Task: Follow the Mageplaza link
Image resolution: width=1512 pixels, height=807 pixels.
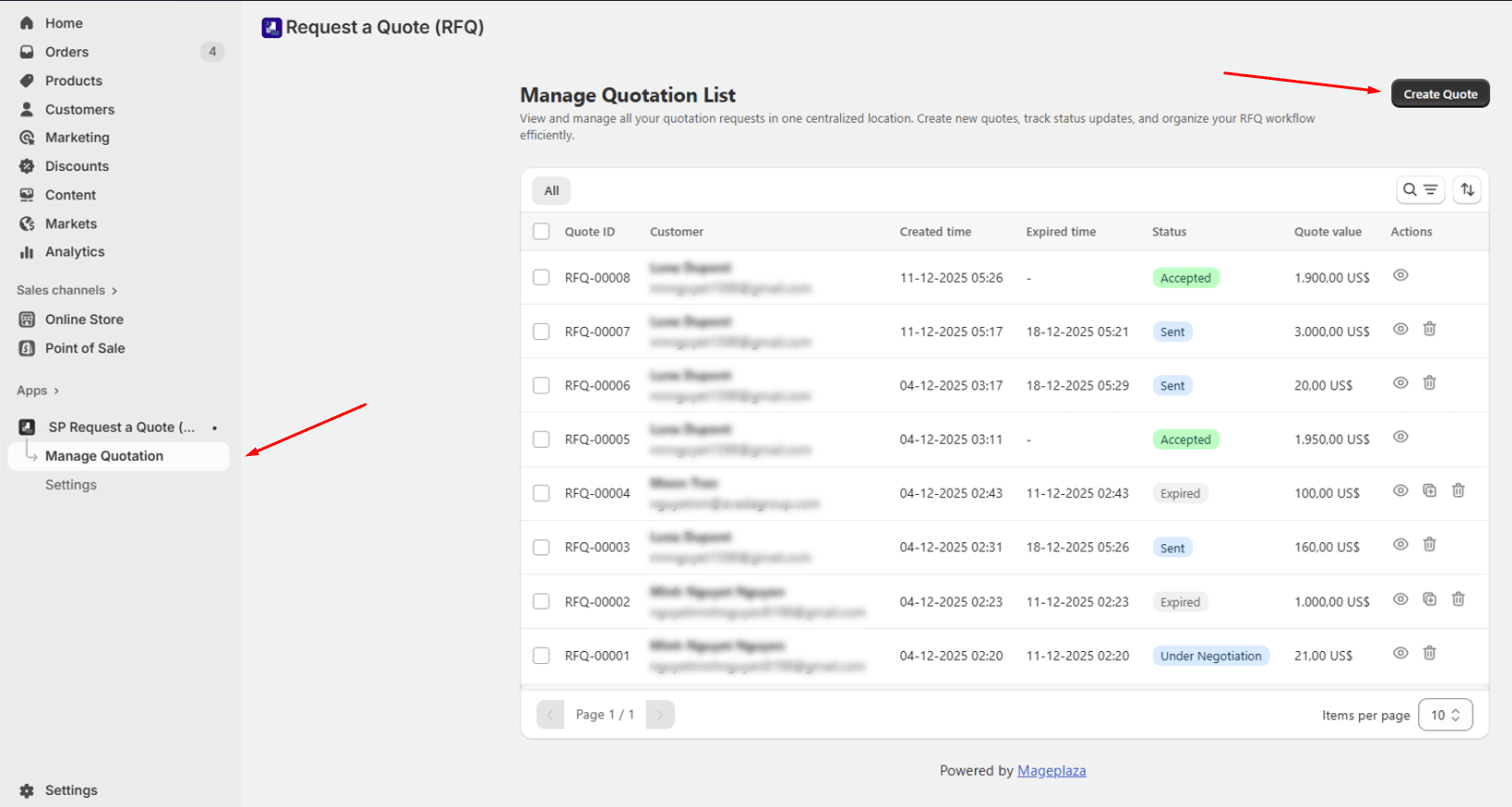Action: 1052,771
